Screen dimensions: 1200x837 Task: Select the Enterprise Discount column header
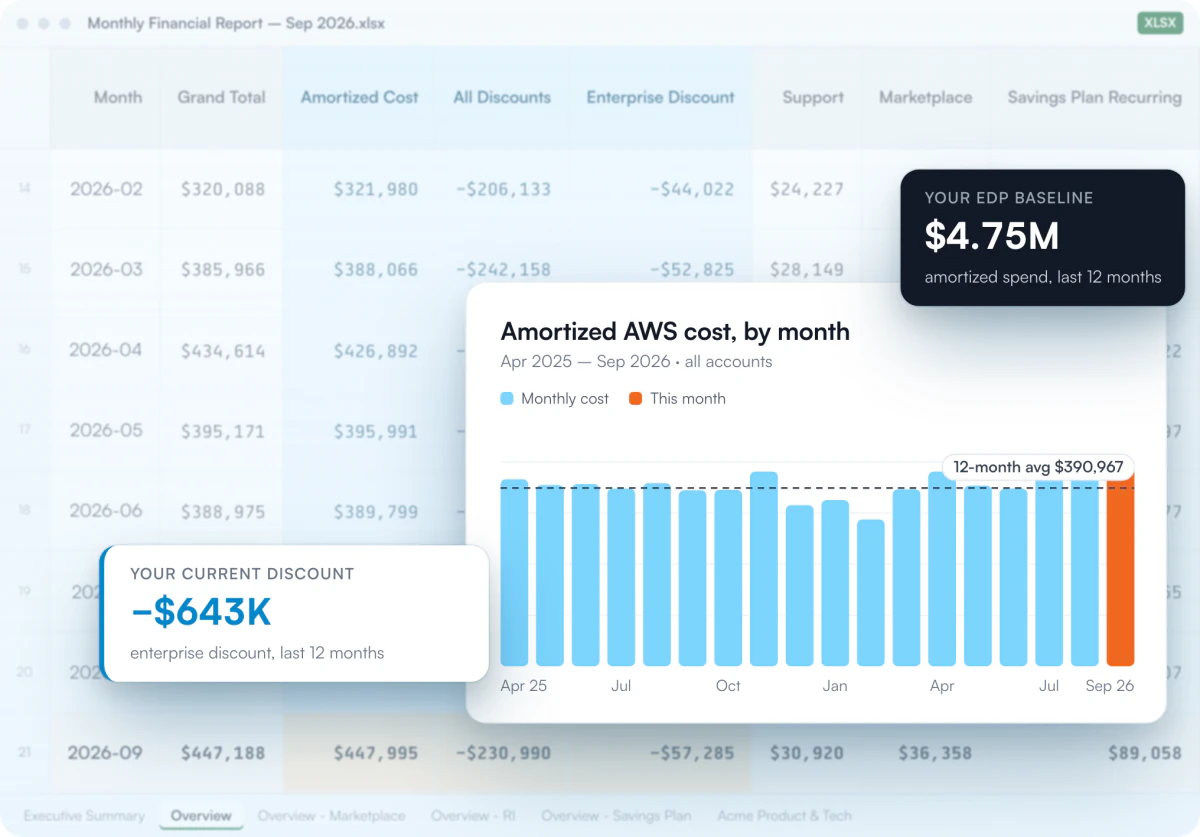pos(661,97)
